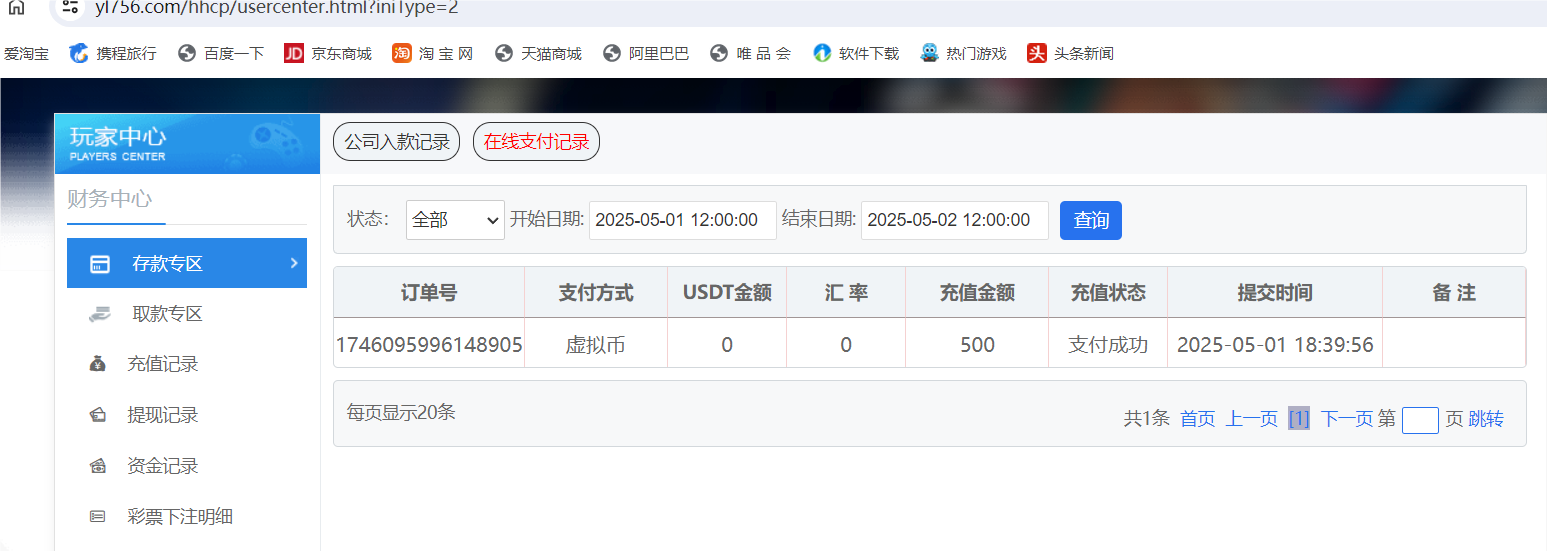
Task: Click the 资金记录 sidebar icon
Action: click(98, 466)
